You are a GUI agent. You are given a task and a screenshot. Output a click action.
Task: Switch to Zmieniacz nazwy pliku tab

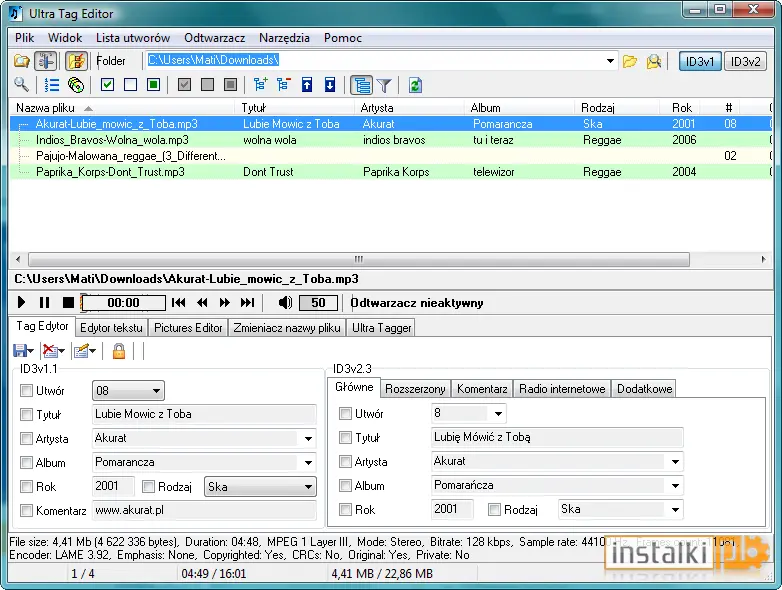pos(287,328)
